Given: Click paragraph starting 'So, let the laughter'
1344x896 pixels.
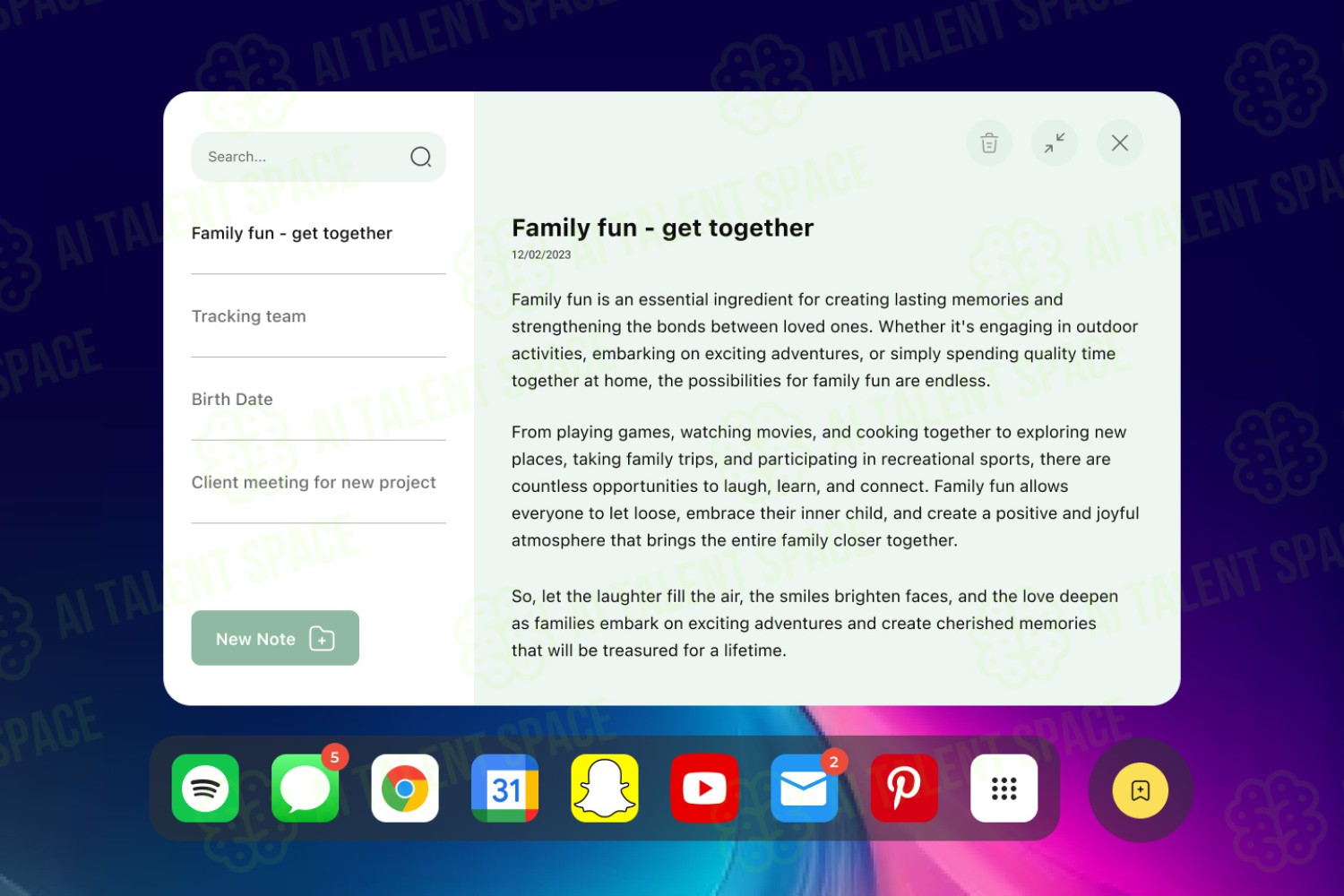Looking at the screenshot, I should [x=814, y=624].
